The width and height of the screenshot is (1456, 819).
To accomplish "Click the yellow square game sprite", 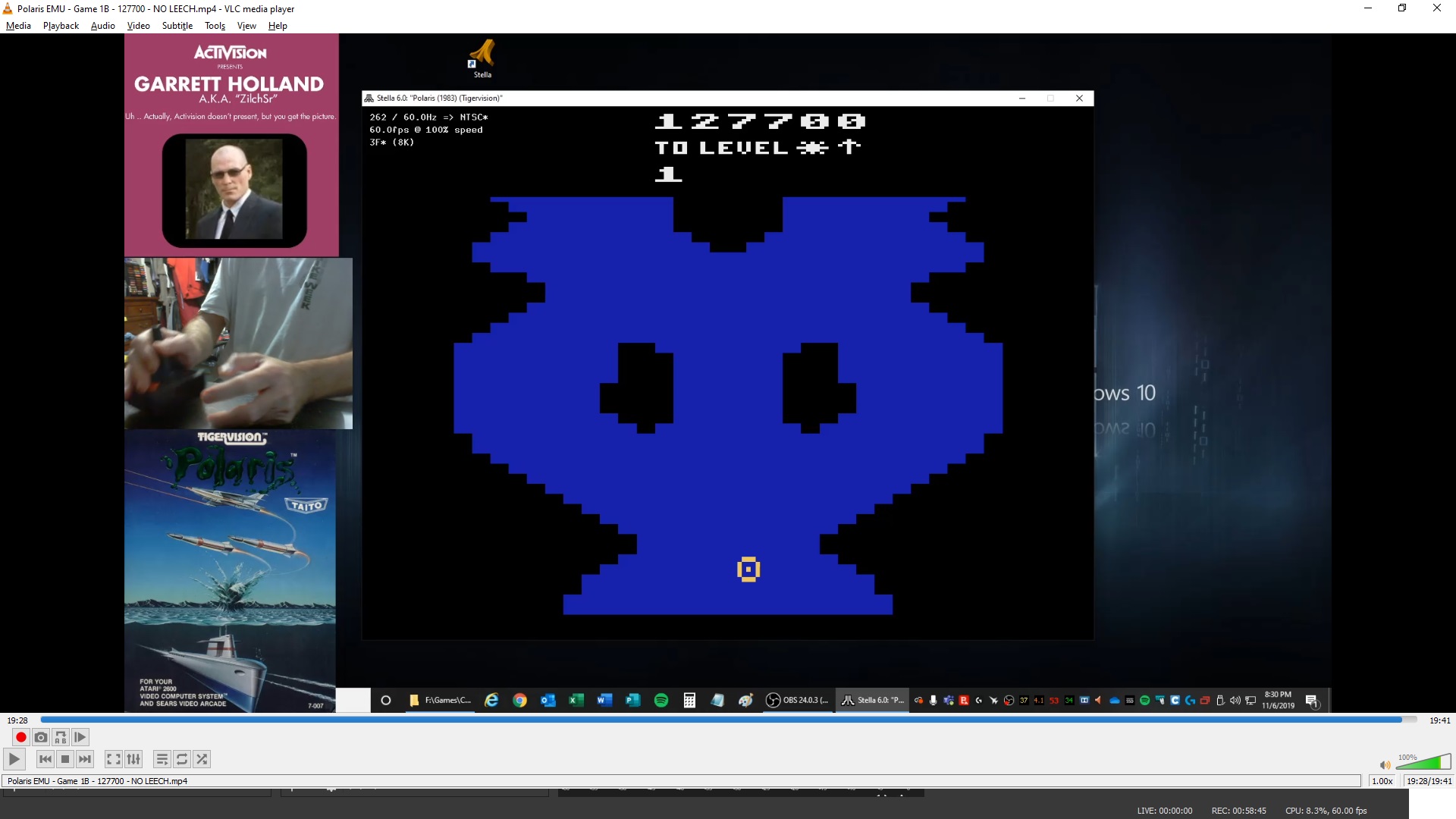I will click(x=748, y=570).
